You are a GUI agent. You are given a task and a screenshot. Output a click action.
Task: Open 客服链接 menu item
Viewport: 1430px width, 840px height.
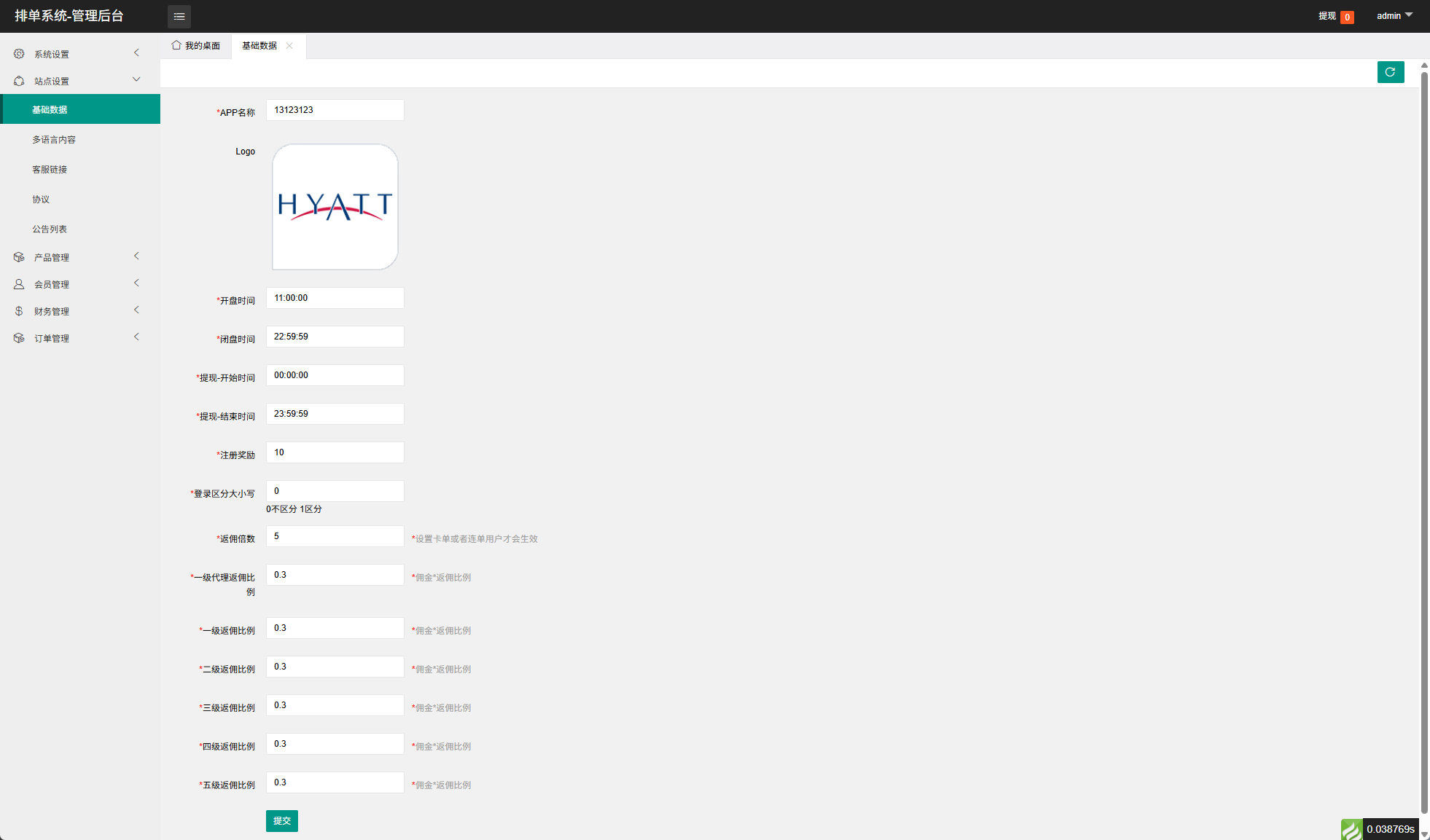(50, 169)
